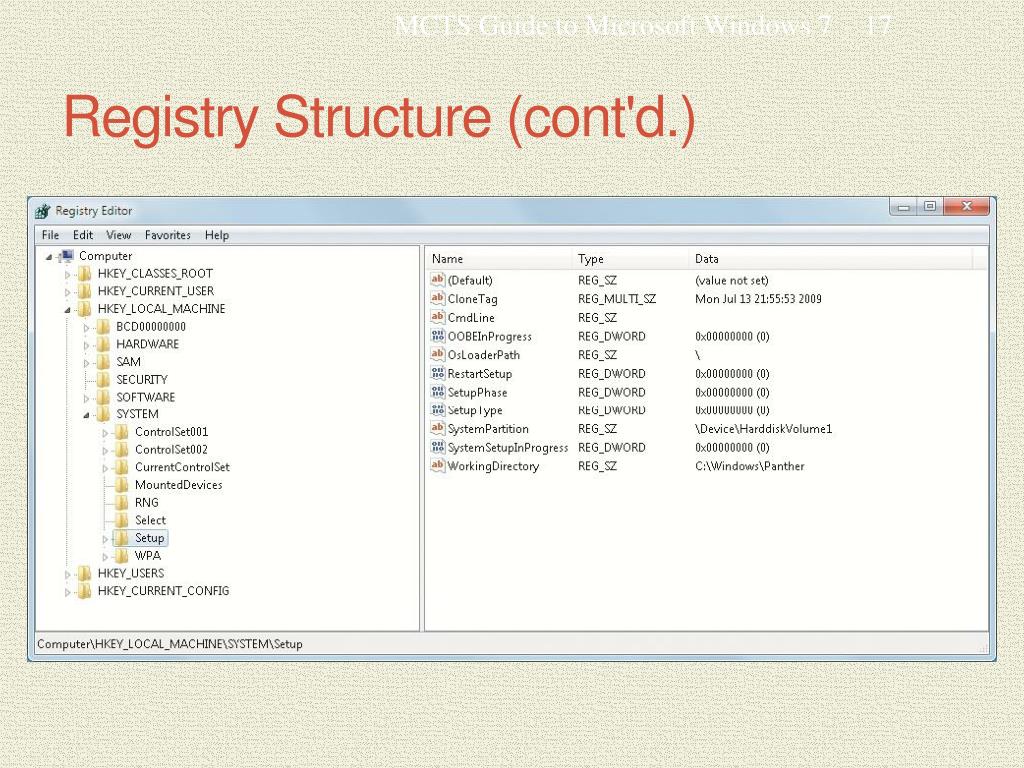
Task: Click the C:\Windows\Panther data cell
Action: (750, 466)
